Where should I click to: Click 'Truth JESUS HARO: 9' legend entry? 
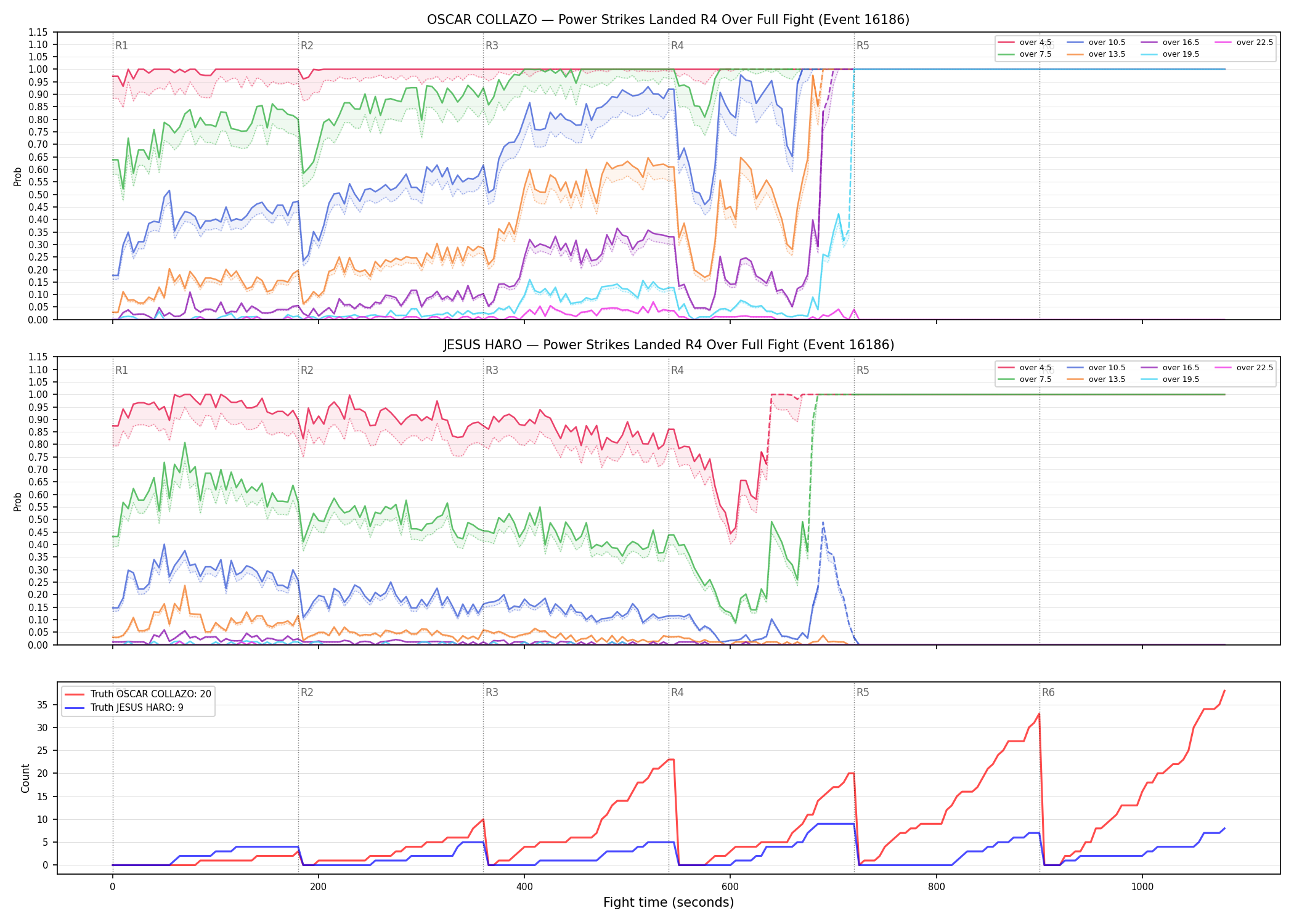click(124, 708)
